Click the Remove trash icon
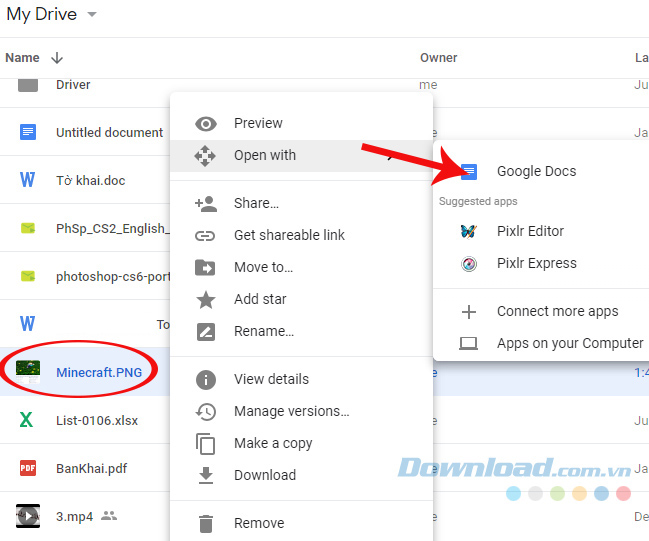 pyautogui.click(x=206, y=524)
